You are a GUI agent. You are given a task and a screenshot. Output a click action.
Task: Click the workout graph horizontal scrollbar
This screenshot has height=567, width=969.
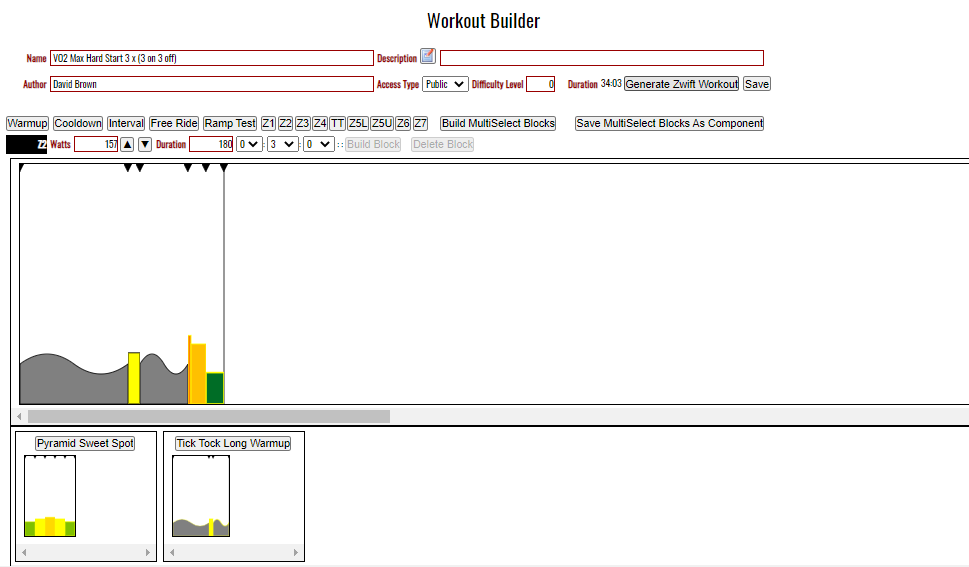pos(208,415)
